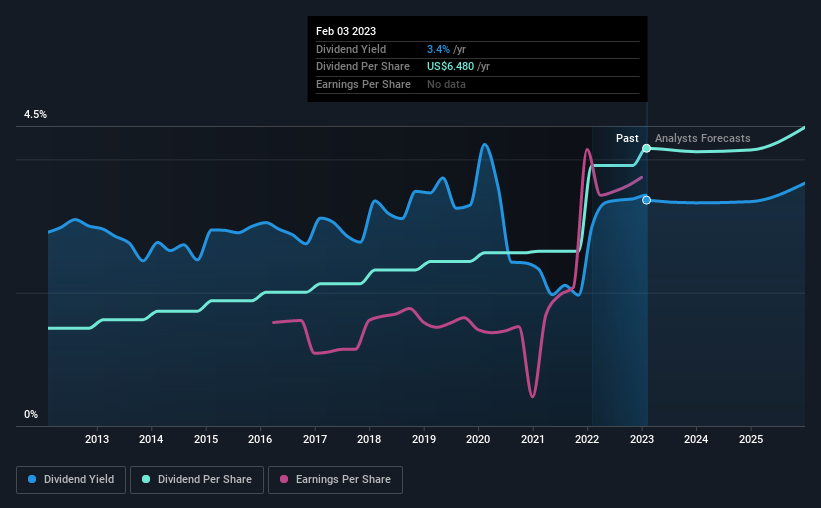This screenshot has width=821, height=508.
Task: Click the 2017 x-axis label
Action: tap(315, 439)
